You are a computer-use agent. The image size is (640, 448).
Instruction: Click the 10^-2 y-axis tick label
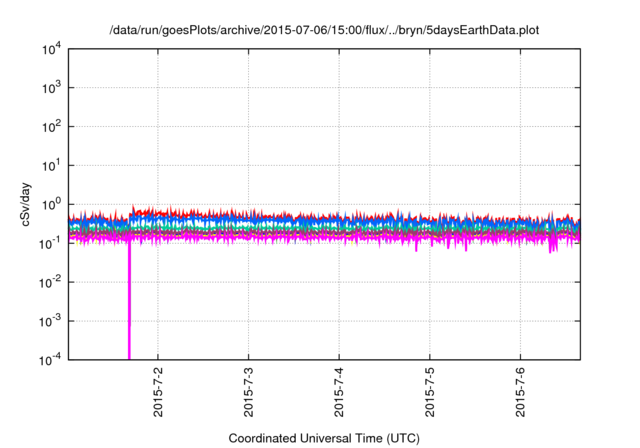(x=51, y=282)
